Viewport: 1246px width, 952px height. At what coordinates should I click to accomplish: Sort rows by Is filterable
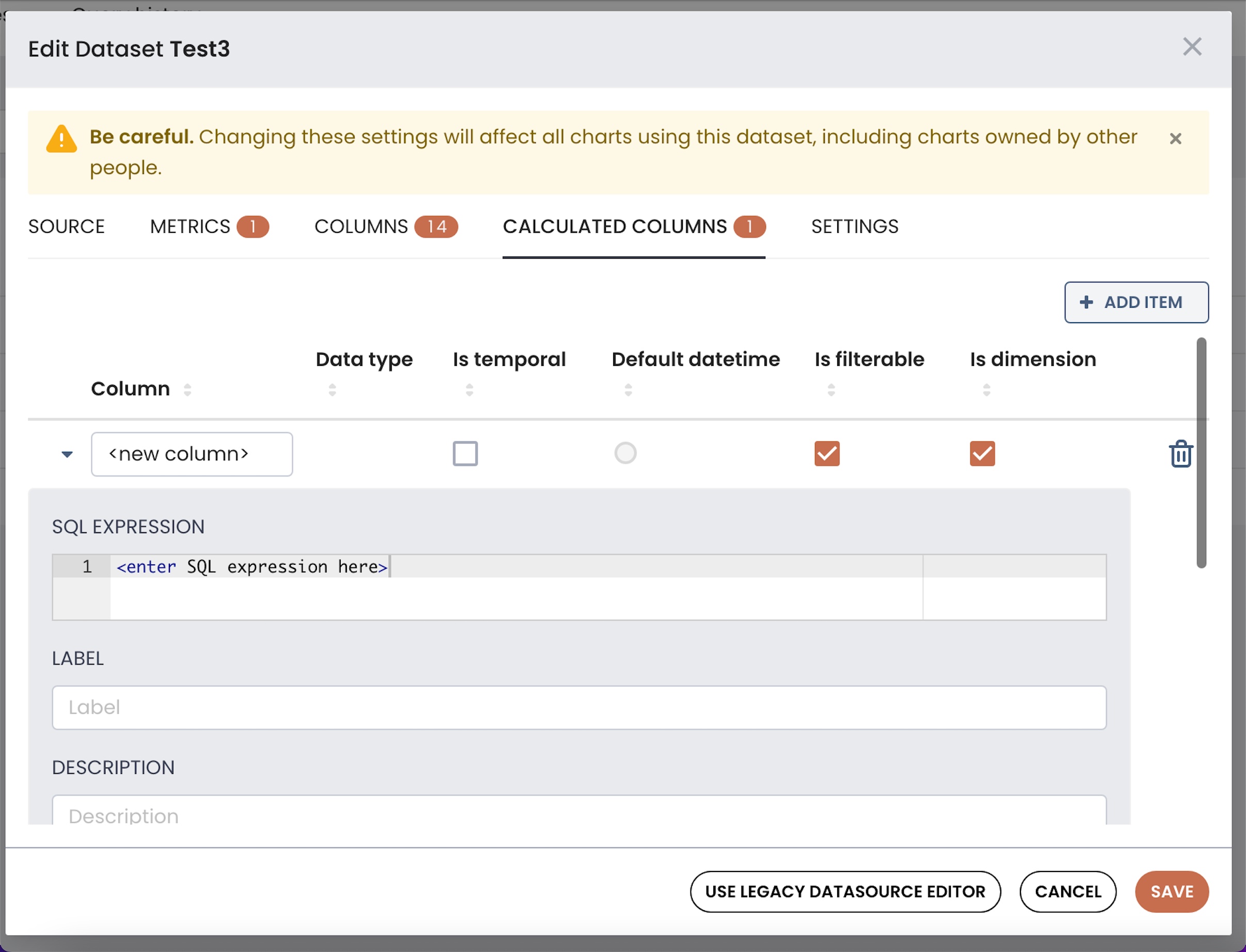tap(831, 389)
